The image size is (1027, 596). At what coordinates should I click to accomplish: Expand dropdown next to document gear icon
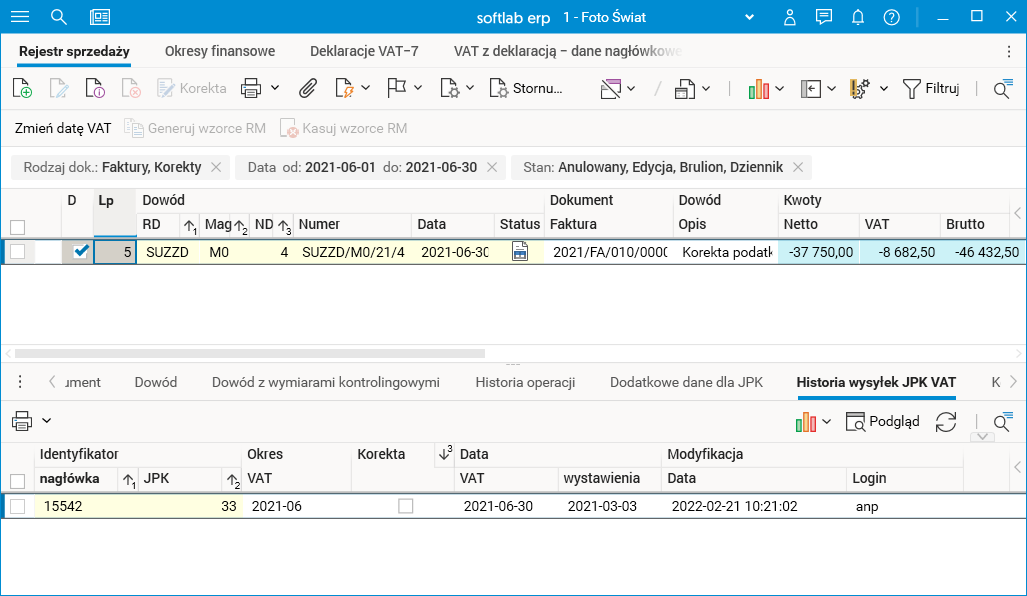click(x=470, y=88)
